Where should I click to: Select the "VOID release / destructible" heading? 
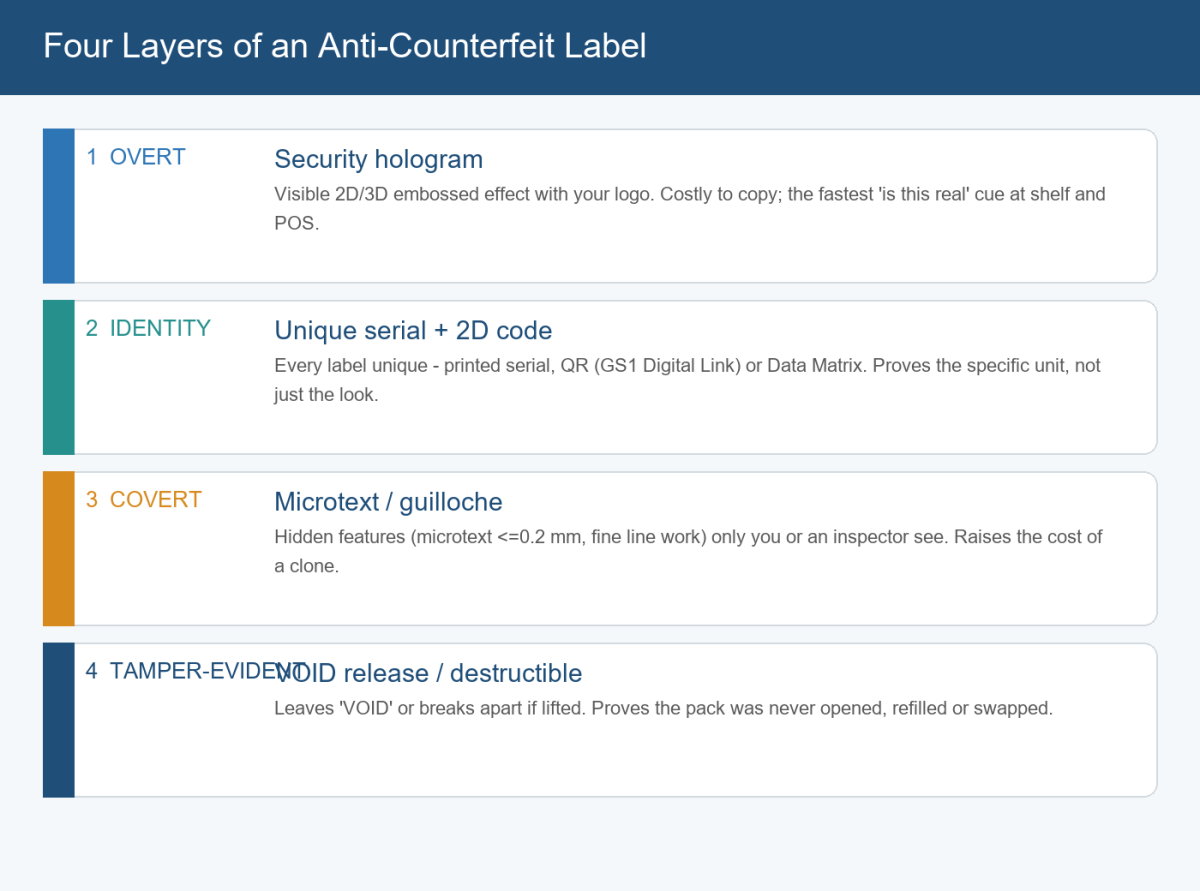point(428,672)
